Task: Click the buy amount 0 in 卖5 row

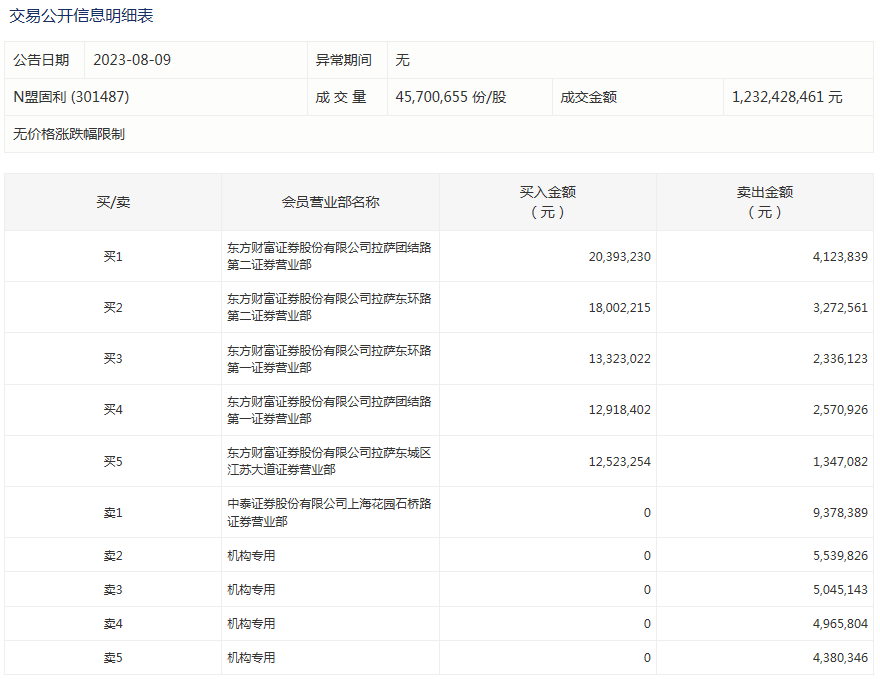Action: click(647, 658)
